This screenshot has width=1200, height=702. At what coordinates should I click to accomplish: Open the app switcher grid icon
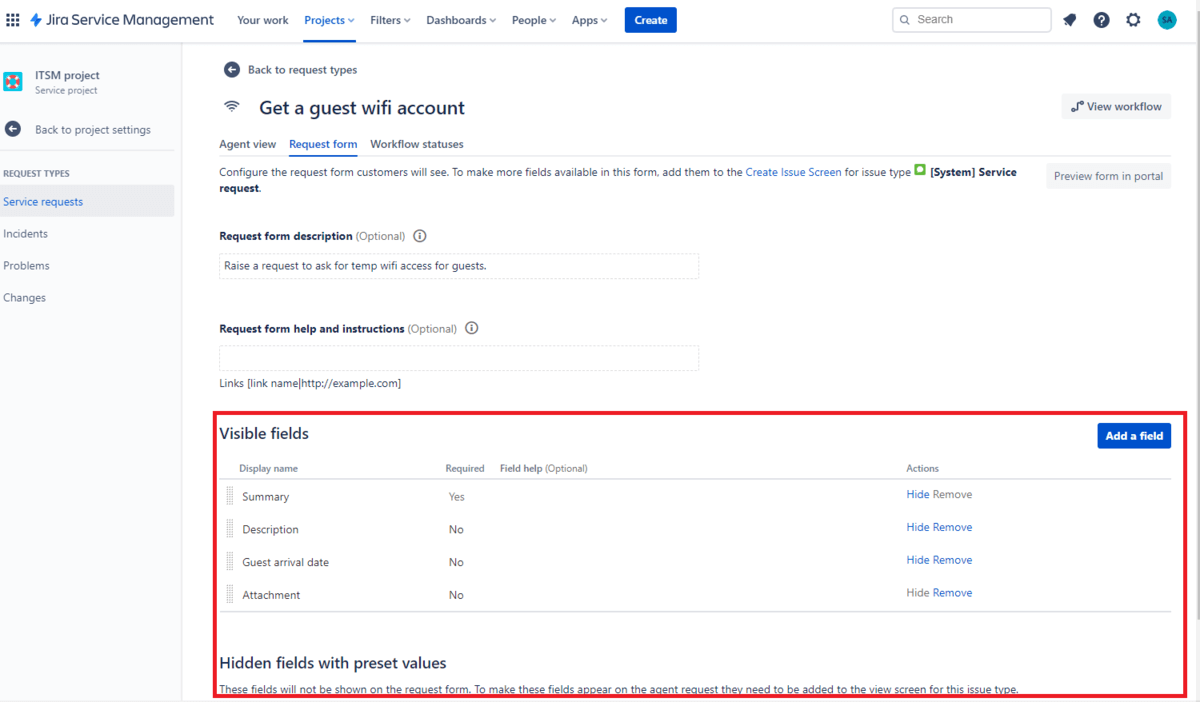point(13,20)
